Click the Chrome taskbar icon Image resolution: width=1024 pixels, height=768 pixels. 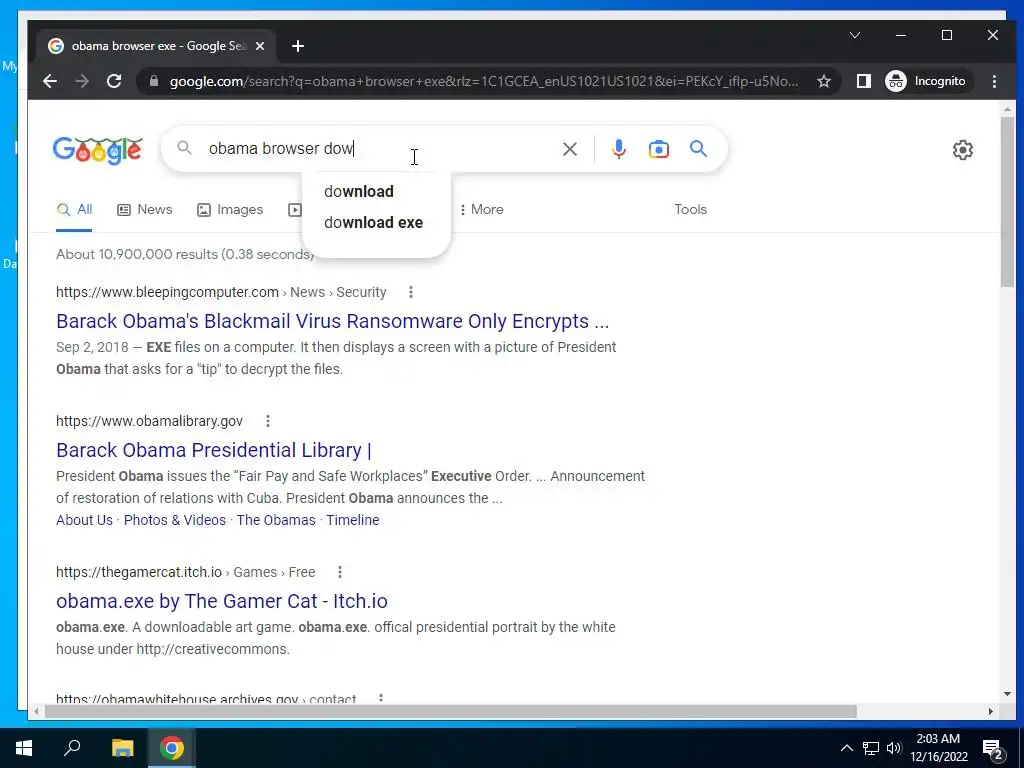click(172, 748)
